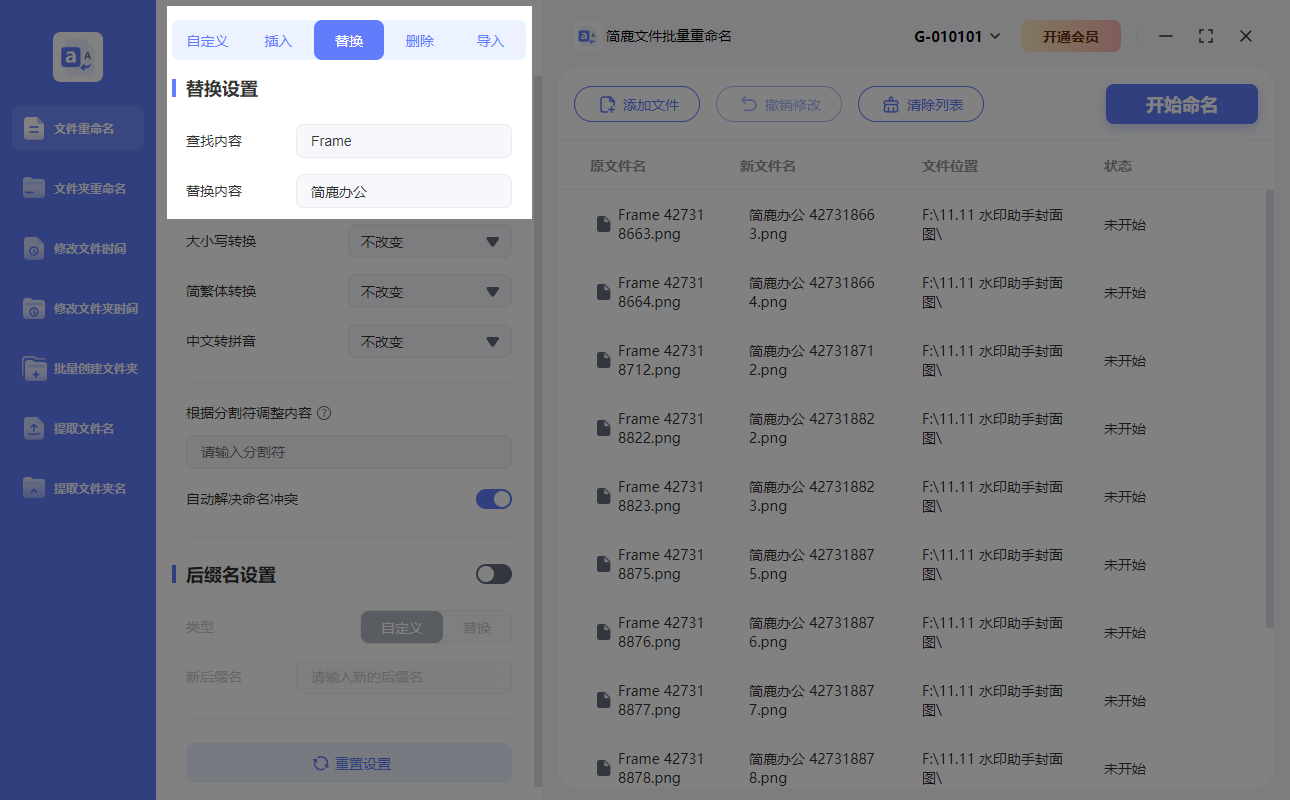Click the 替换内容 field containing 简鹿办公
This screenshot has height=800, width=1290.
coord(404,191)
